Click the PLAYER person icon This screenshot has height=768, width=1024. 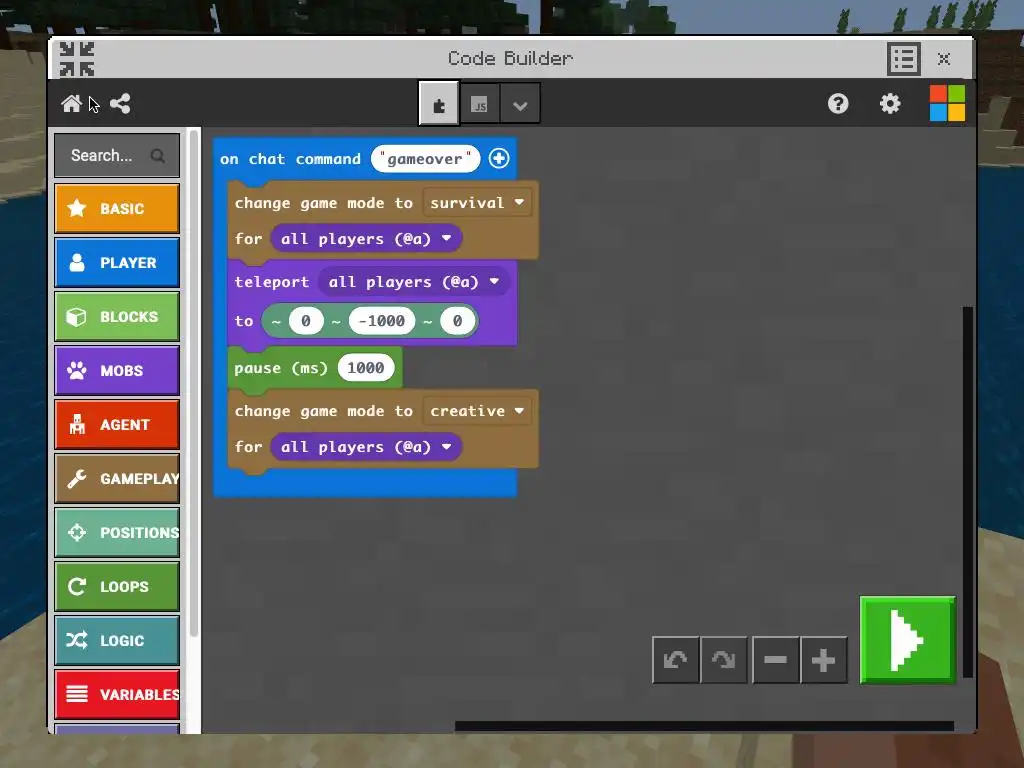point(76,263)
